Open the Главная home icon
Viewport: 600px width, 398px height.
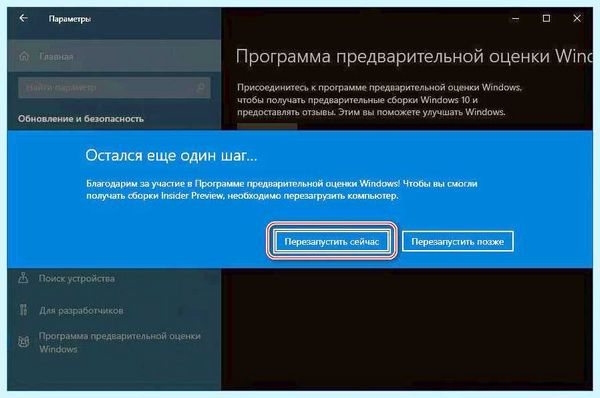click(x=24, y=56)
